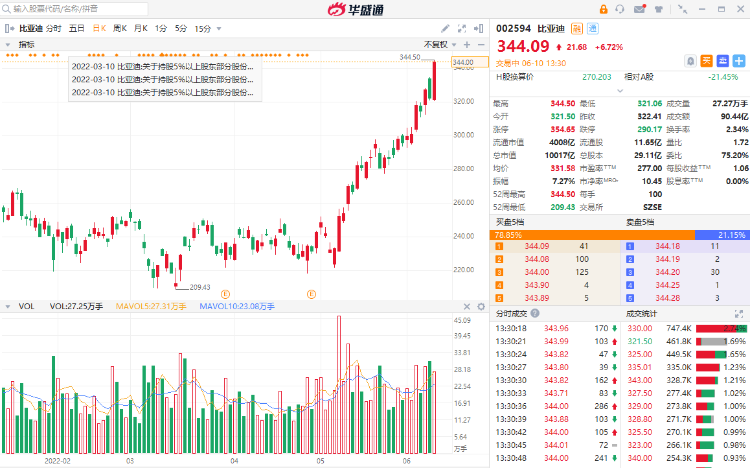
Task: Click the second E earnings marker
Action: [311, 294]
